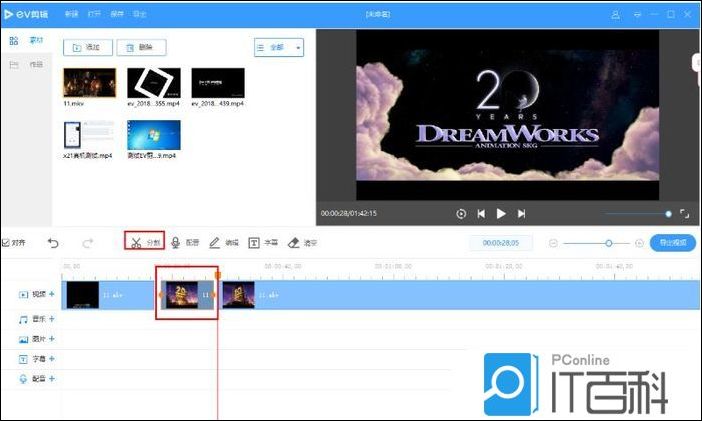Image resolution: width=702 pixels, height=421 pixels.
Task: Click the eraser clear tool
Action: tap(302, 242)
